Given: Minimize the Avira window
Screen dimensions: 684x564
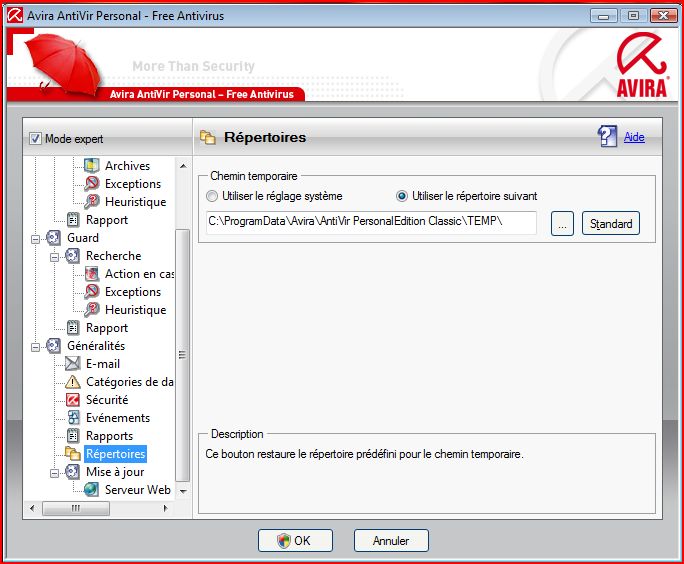Looking at the screenshot, I should pyautogui.click(x=603, y=16).
